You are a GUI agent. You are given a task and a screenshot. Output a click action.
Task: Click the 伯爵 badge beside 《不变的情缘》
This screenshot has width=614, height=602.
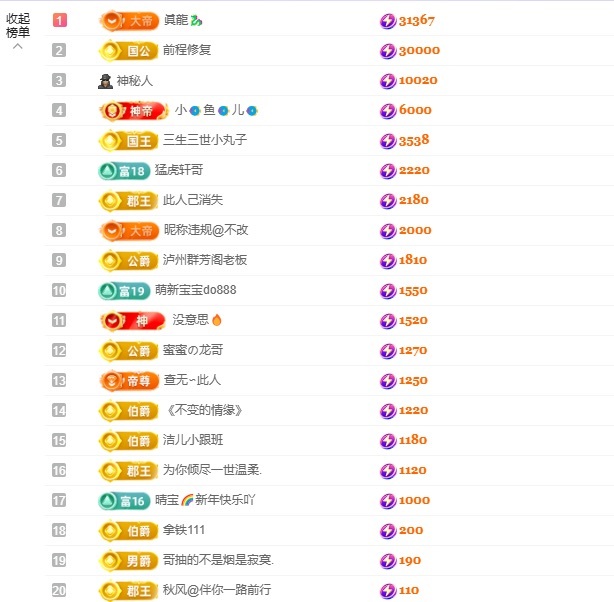[x=128, y=411]
